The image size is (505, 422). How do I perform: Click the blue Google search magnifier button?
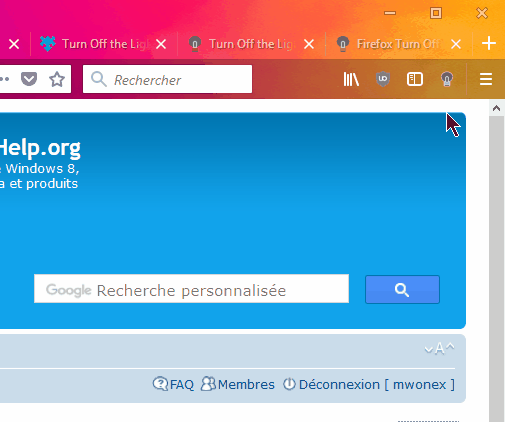402,289
